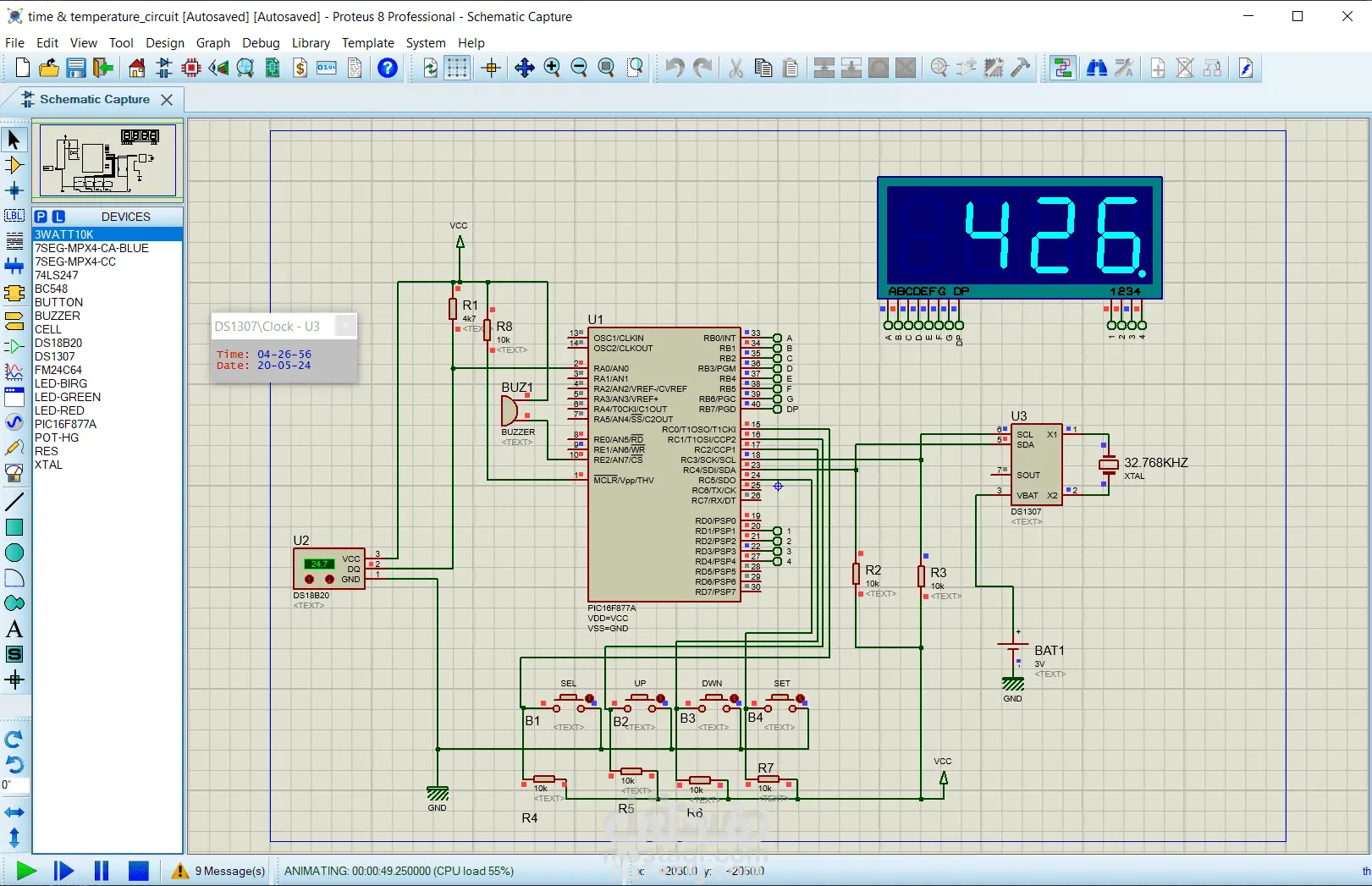
Task: Select 2D Graphics Circle tool
Action: (14, 553)
